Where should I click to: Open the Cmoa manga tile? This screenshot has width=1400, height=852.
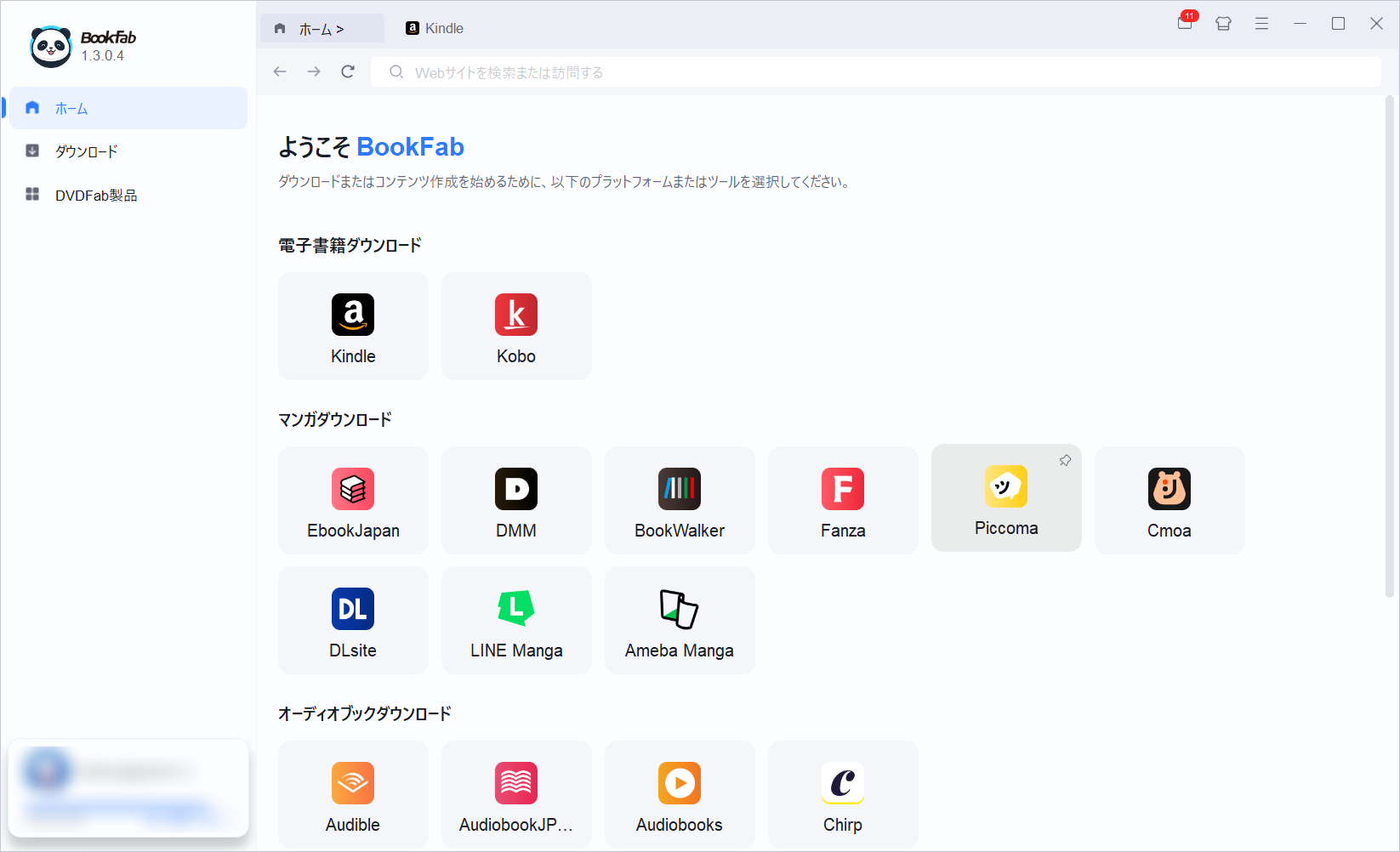[x=1170, y=500]
